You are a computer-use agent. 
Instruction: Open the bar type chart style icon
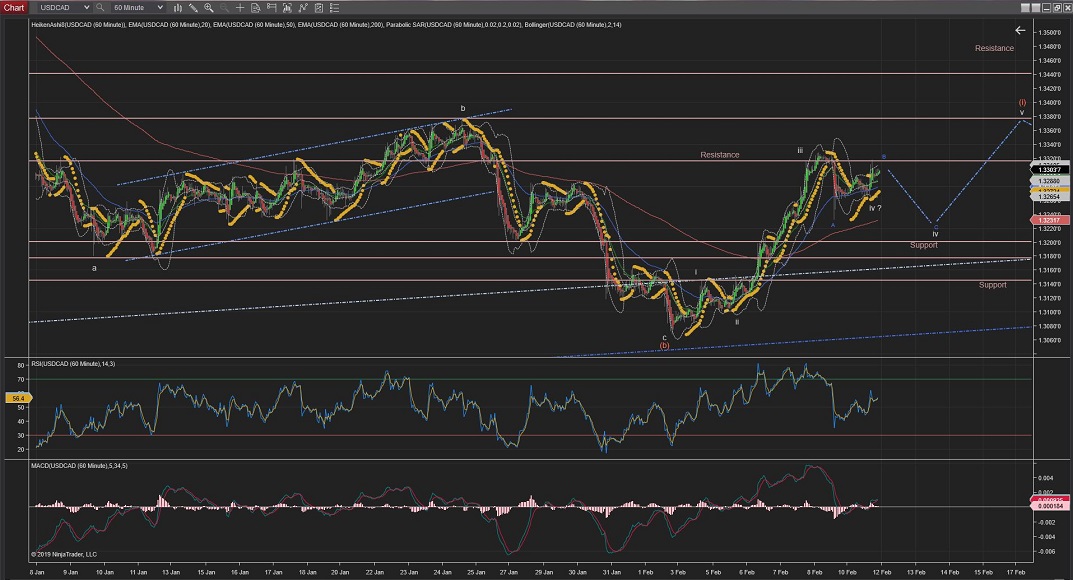pyautogui.click(x=177, y=7)
